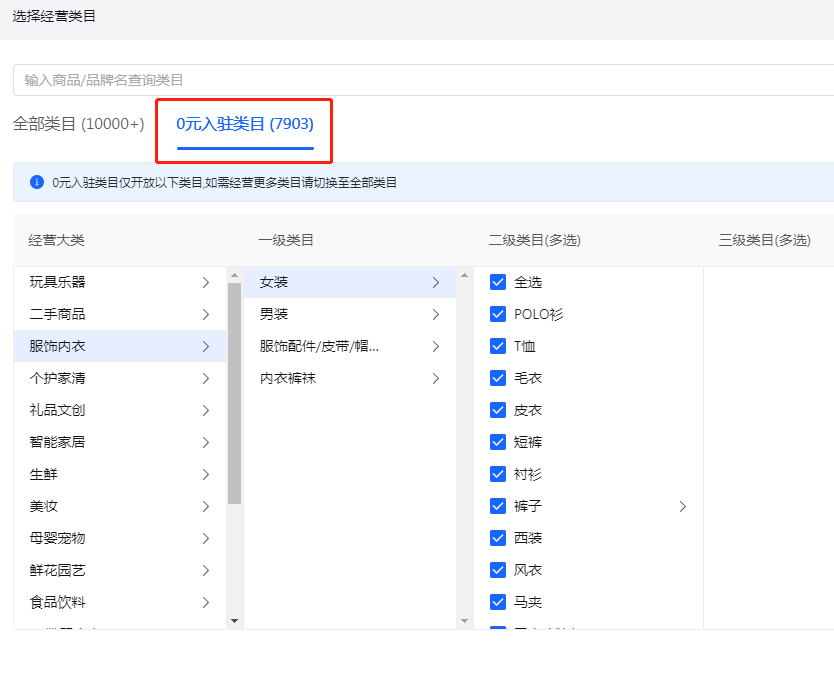This screenshot has height=687, width=834.
Task: Expand the 男装 first-level category
Action: [x=436, y=315]
